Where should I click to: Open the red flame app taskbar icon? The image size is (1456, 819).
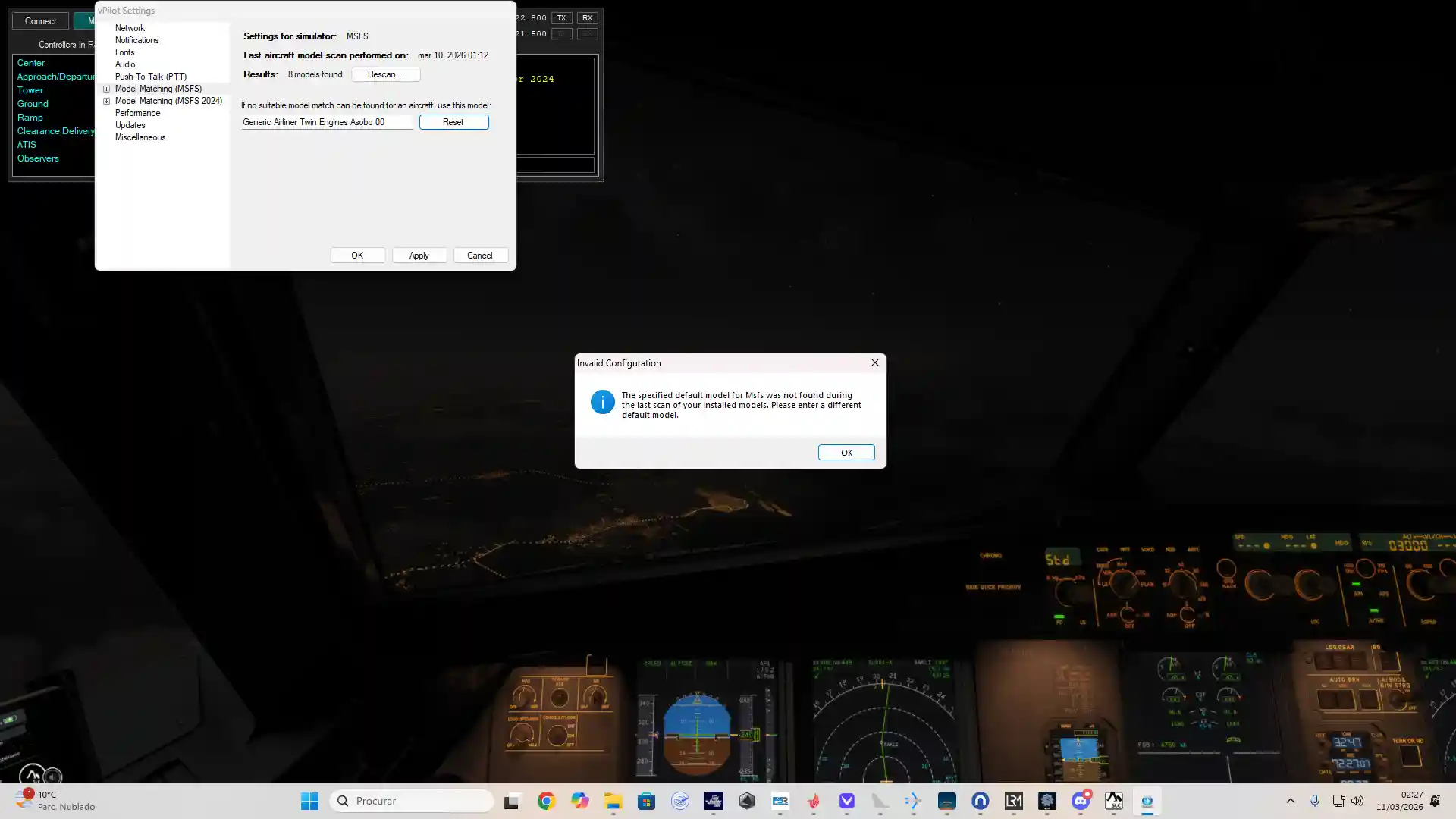814,801
